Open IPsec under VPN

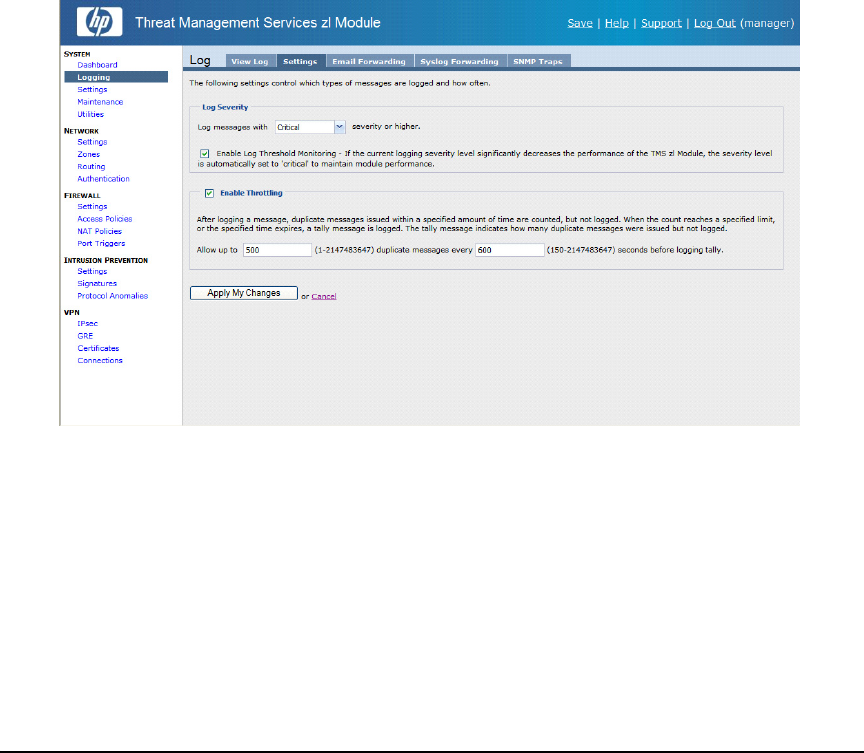pyautogui.click(x=88, y=323)
